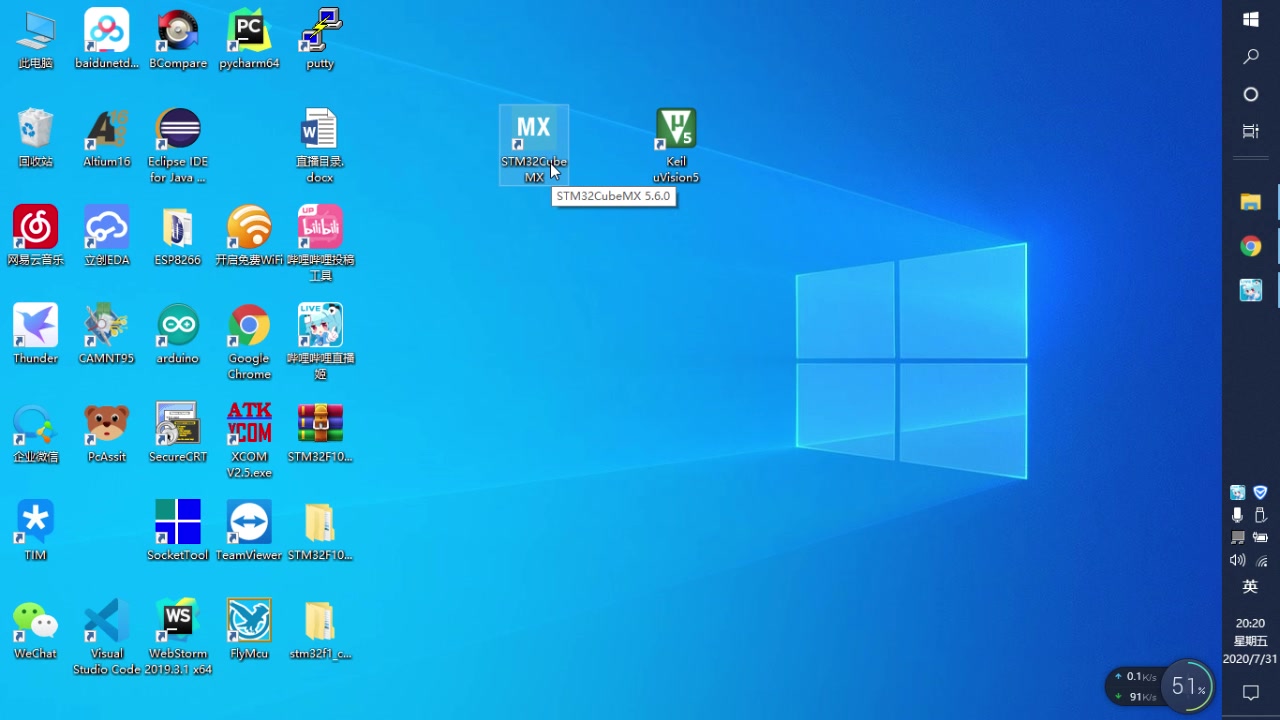This screenshot has height=720, width=1280.
Task: Select the Altium16 desktop shortcut
Action: coord(107,138)
